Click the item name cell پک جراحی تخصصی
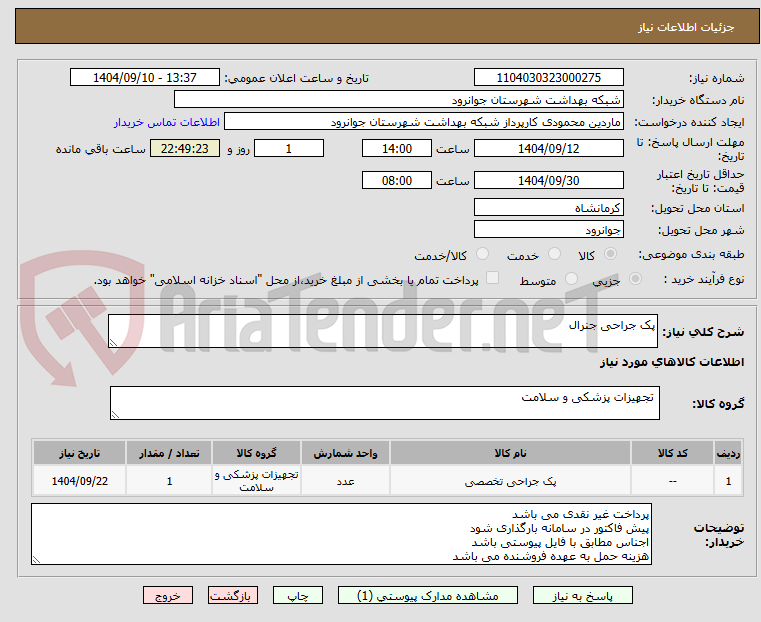Viewport: 761px width, 622px height. (x=510, y=481)
